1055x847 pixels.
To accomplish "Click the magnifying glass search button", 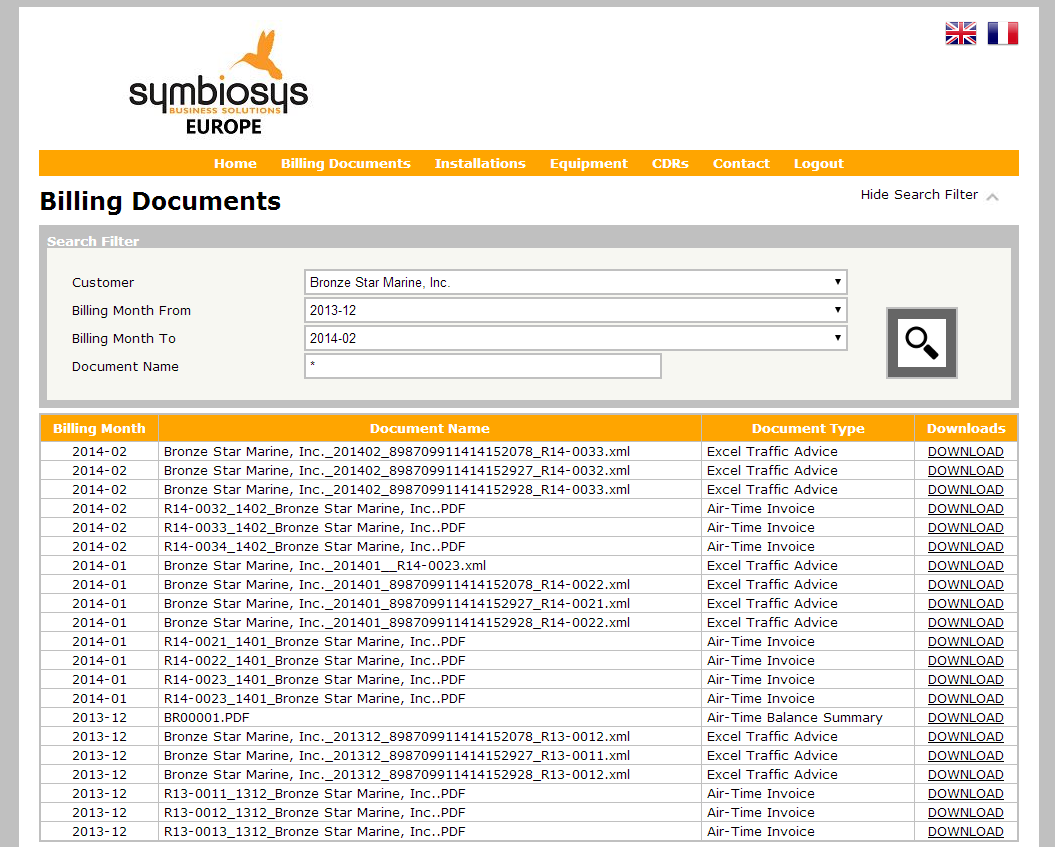I will pyautogui.click(x=921, y=343).
